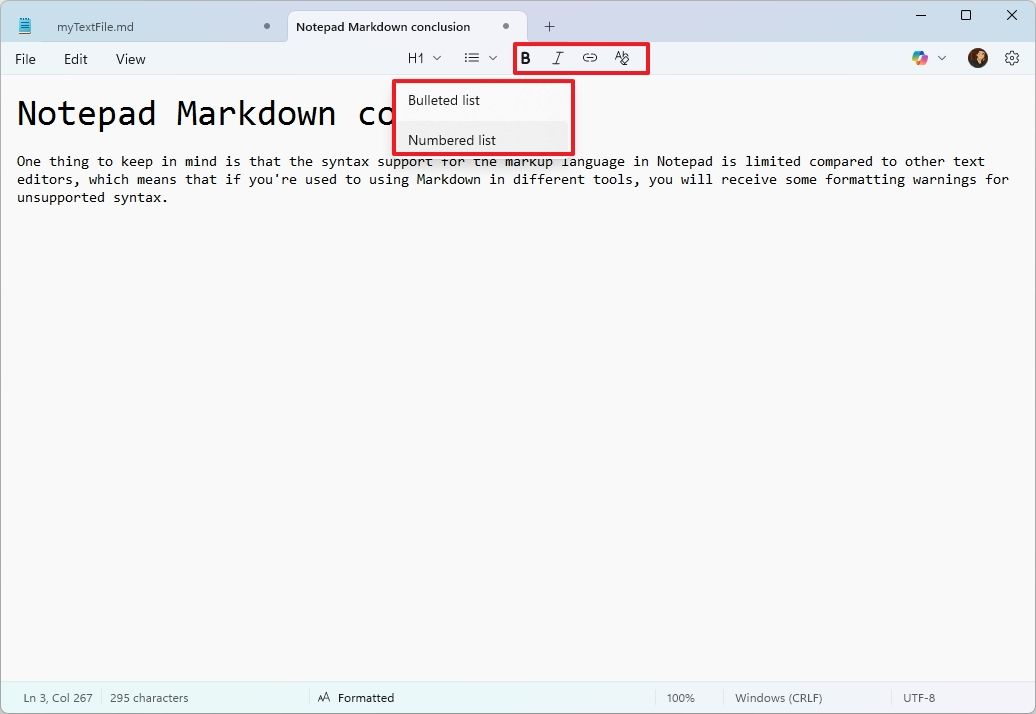Expand the Copilot dropdown arrow
Viewport: 1036px width, 714px height.
coord(941,58)
